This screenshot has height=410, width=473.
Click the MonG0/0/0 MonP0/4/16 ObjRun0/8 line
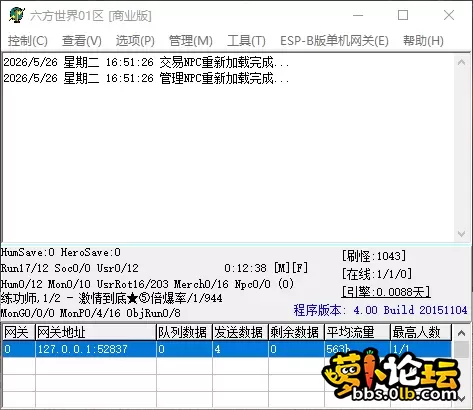pyautogui.click(x=91, y=313)
